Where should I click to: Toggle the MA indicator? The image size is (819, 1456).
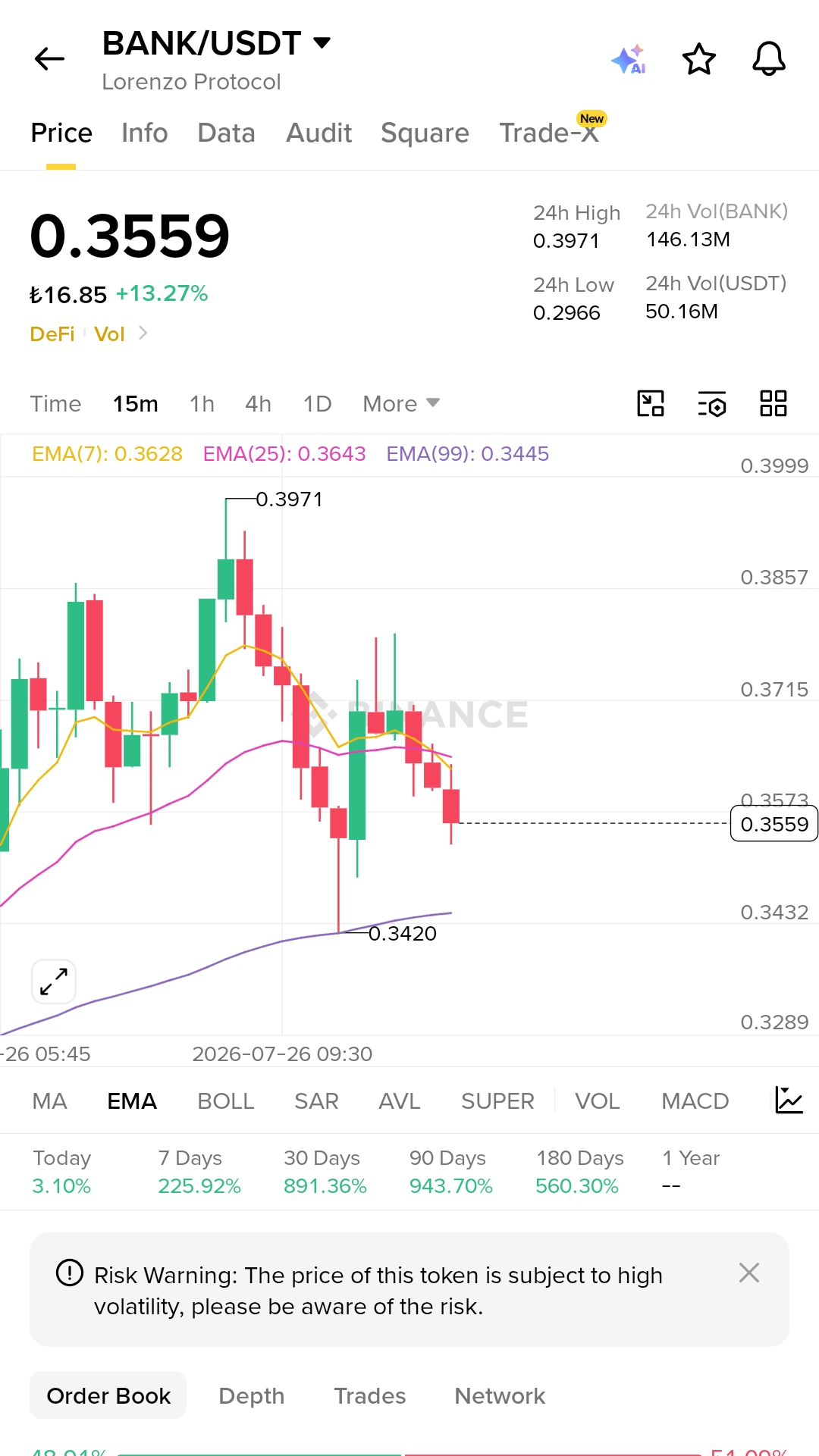pos(50,1101)
